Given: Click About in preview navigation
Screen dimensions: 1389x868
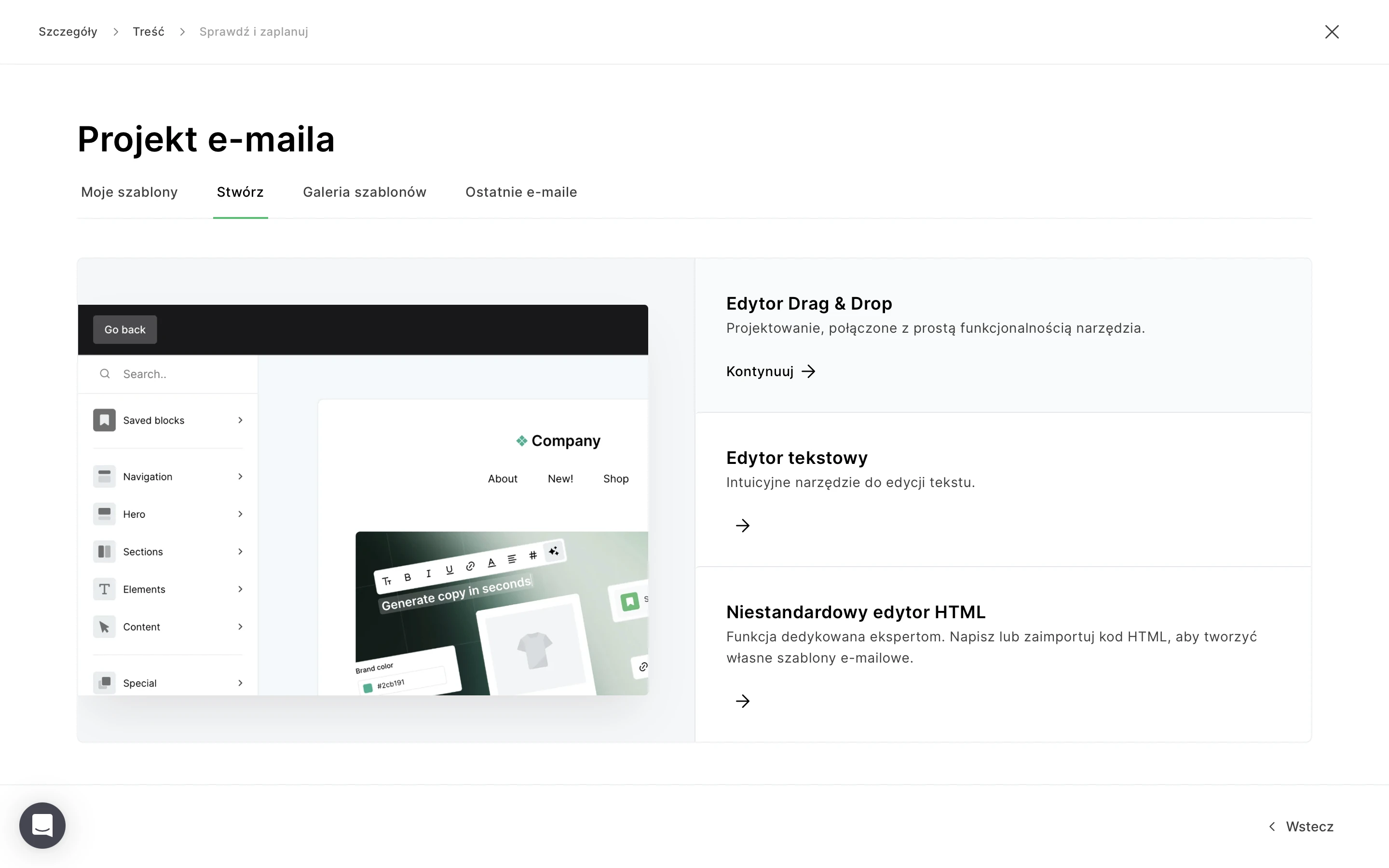Looking at the screenshot, I should [502, 479].
